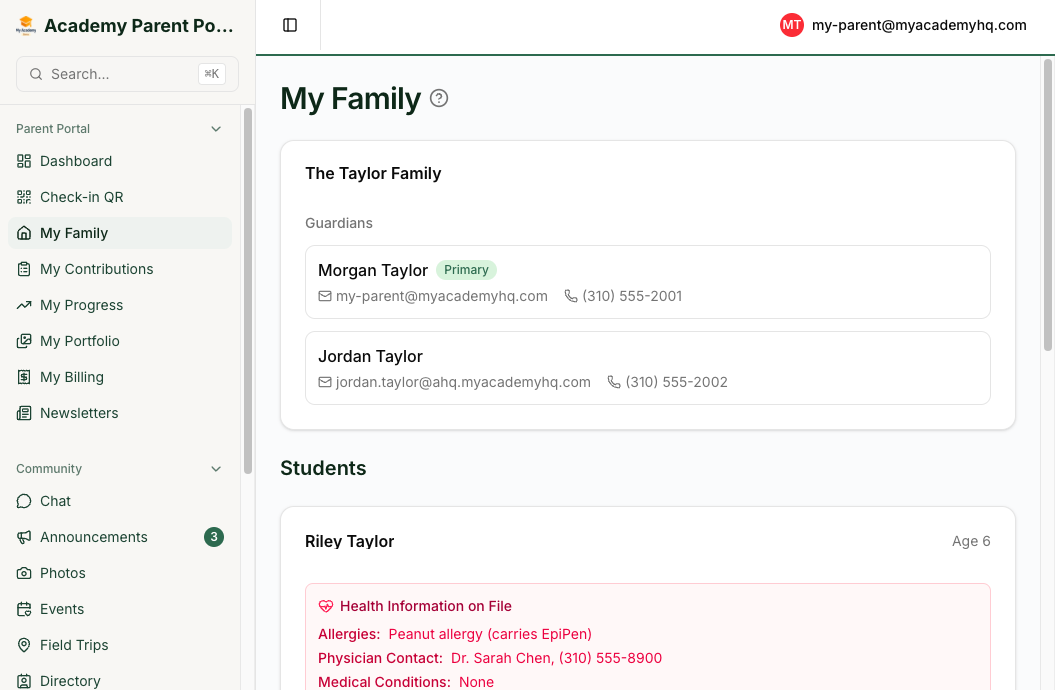Click phone number (310) 555-2002
The image size is (1055, 690).
coord(676,382)
